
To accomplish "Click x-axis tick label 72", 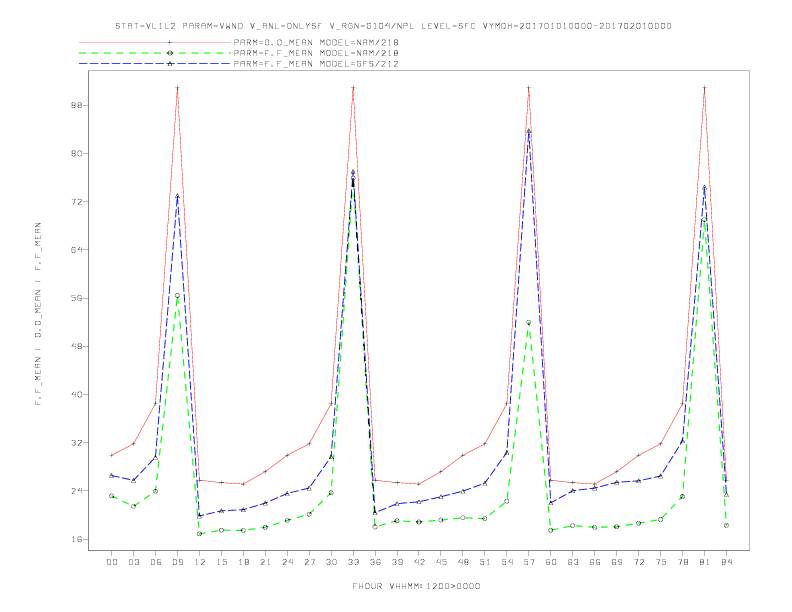I will click(638, 562).
